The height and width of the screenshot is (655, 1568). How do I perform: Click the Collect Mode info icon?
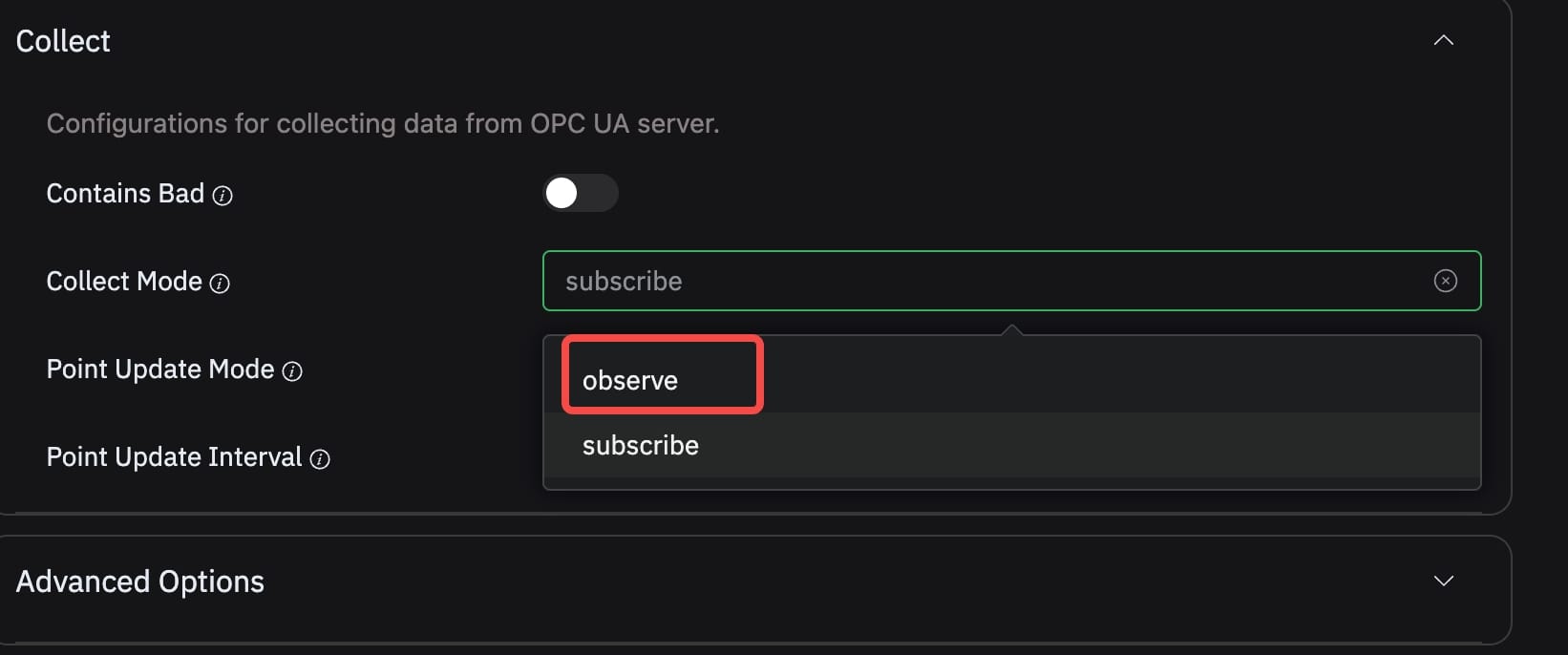220,284
